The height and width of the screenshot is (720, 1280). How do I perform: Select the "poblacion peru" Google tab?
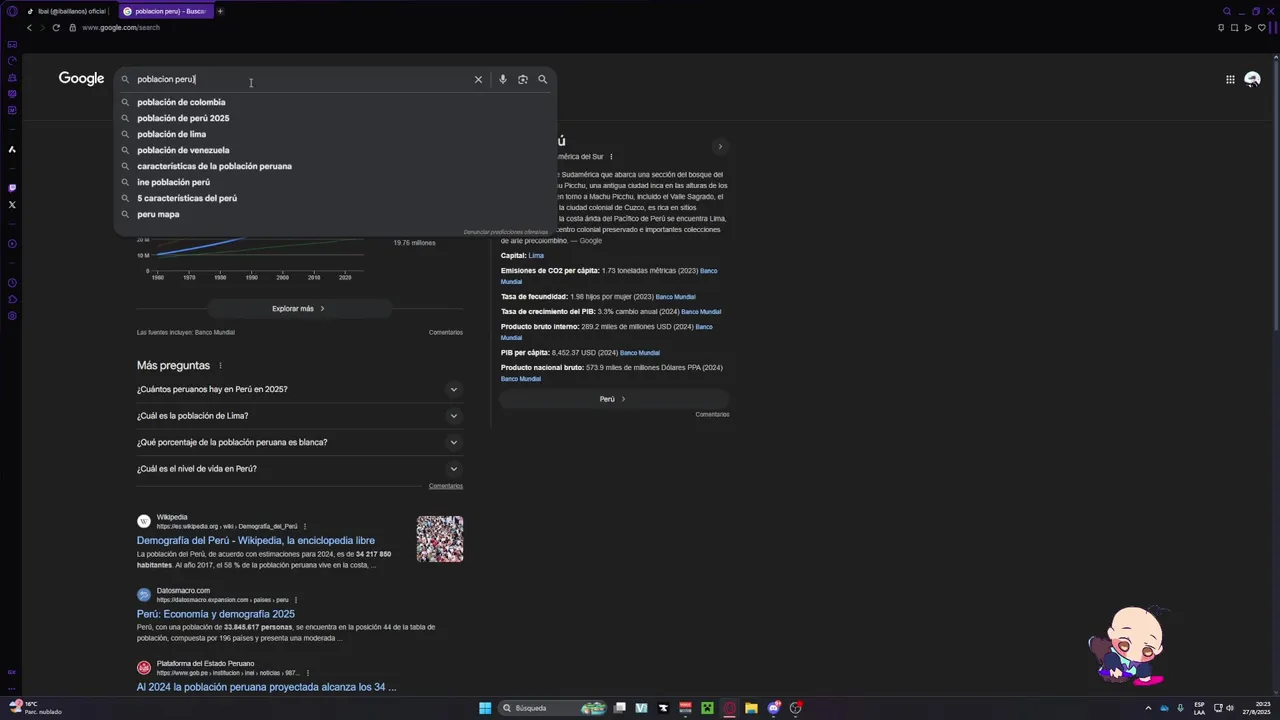[x=164, y=11]
